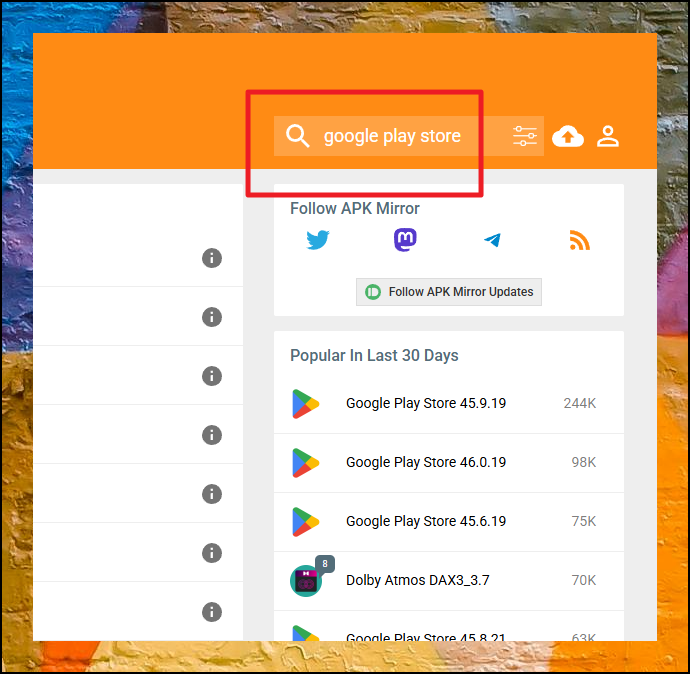Open APK Mirror Twitter bird icon
This screenshot has width=690, height=674.
(318, 240)
